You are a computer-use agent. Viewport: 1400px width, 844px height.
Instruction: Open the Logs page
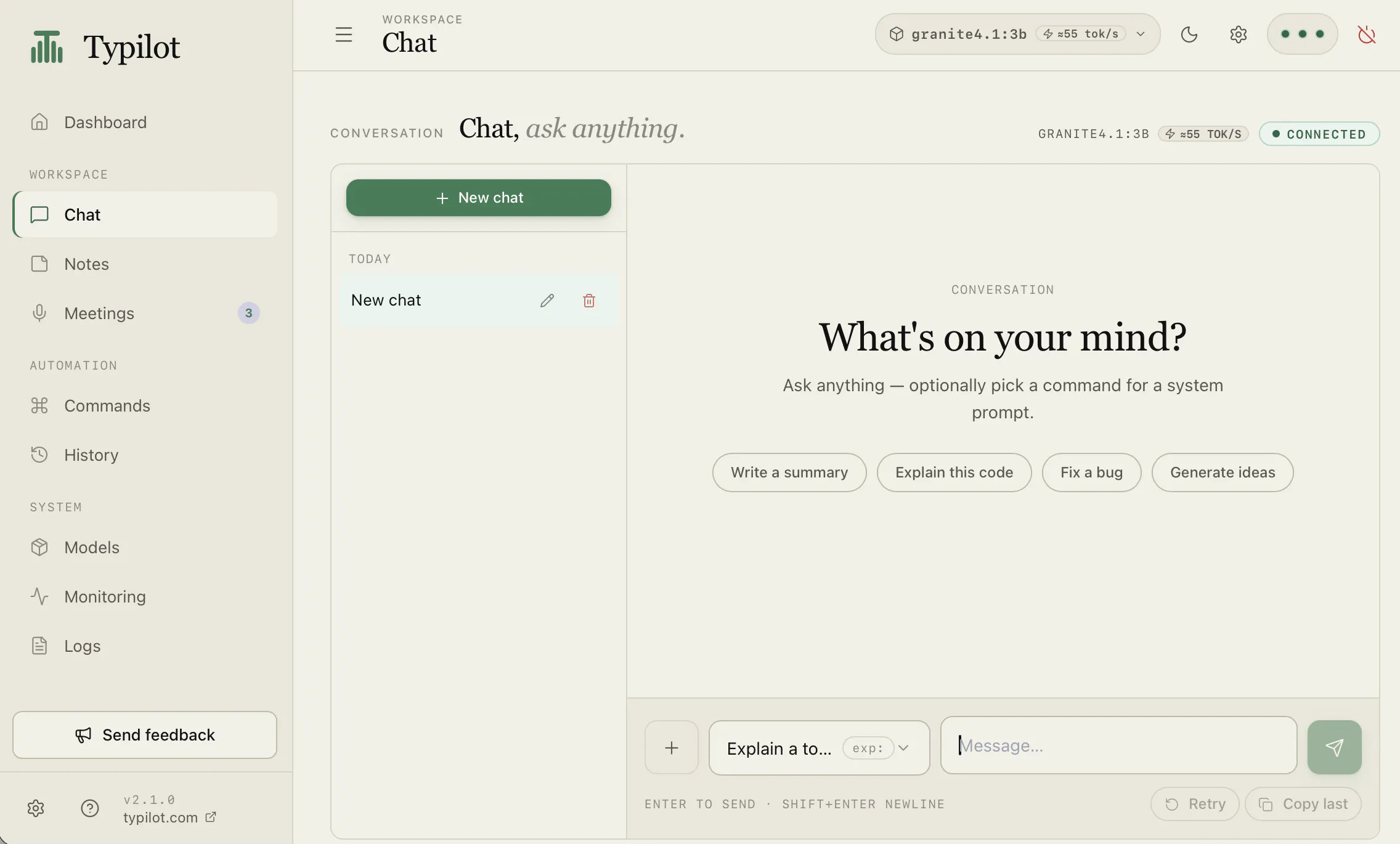pyautogui.click(x=145, y=646)
